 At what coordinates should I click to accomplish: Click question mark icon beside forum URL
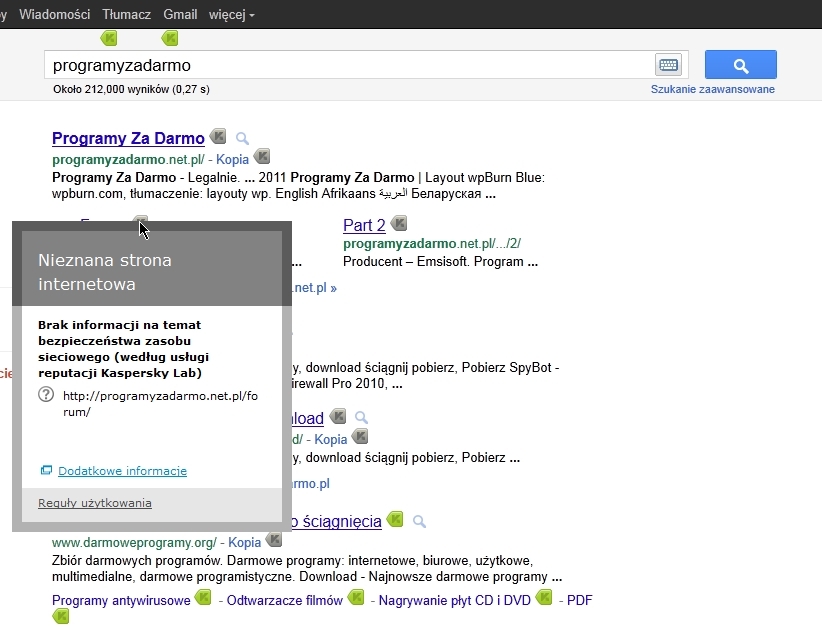(46, 394)
